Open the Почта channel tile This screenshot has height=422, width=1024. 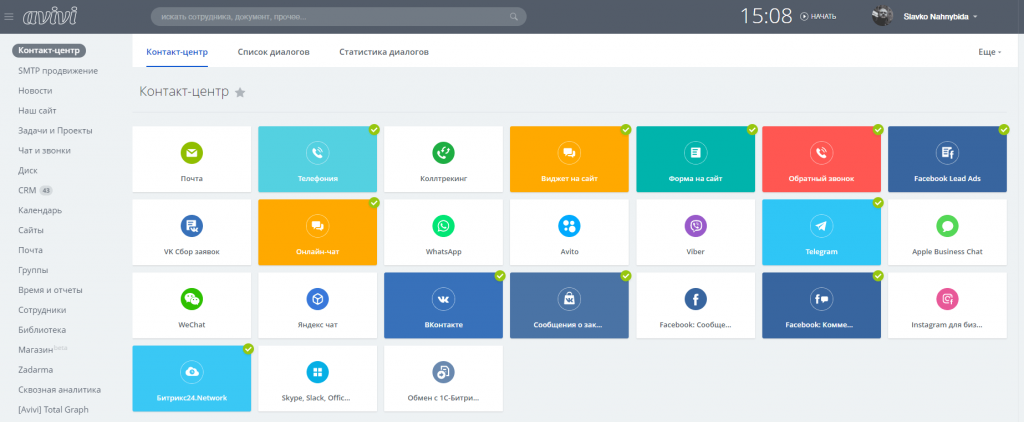(191, 159)
